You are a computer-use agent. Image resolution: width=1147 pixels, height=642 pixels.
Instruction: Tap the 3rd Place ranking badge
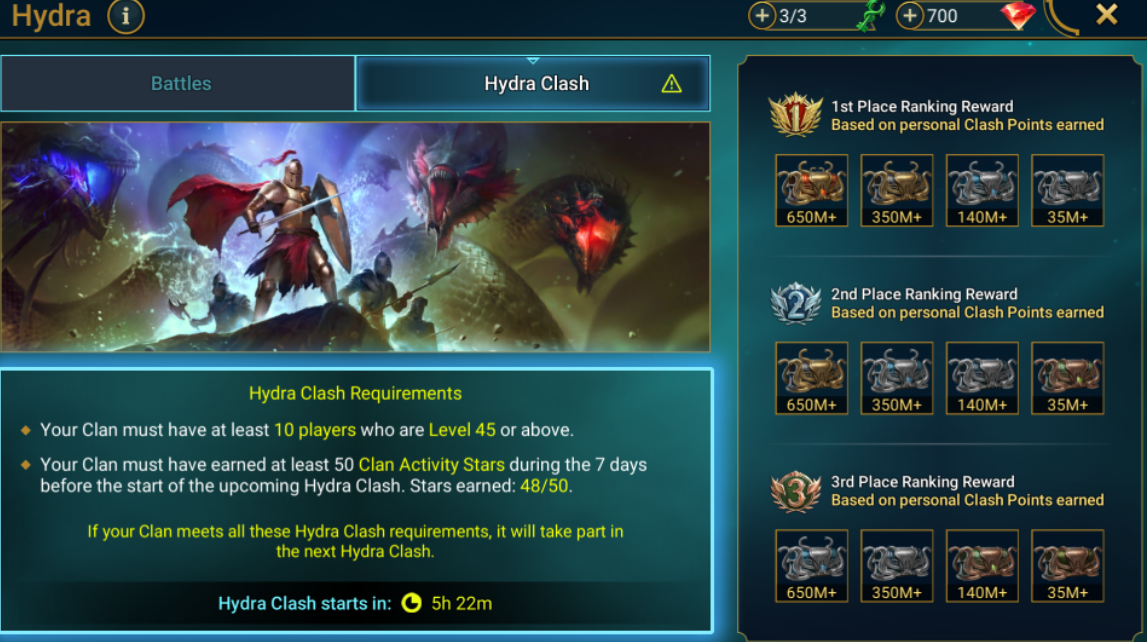click(795, 491)
